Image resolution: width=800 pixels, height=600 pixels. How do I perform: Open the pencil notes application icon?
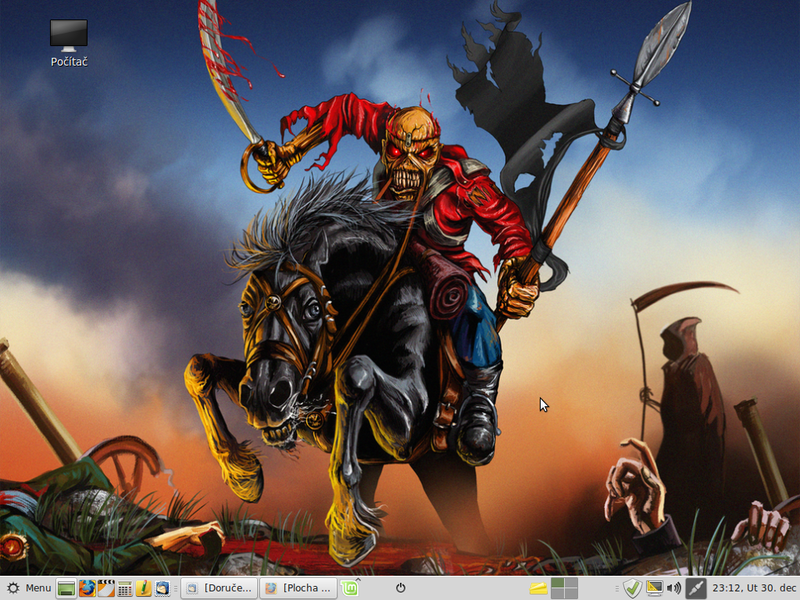click(x=143, y=588)
